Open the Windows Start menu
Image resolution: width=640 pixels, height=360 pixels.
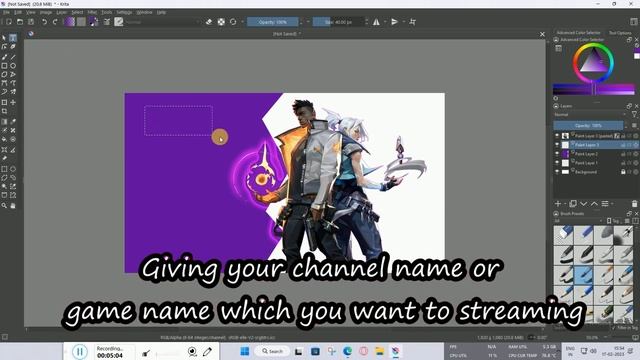tap(244, 351)
